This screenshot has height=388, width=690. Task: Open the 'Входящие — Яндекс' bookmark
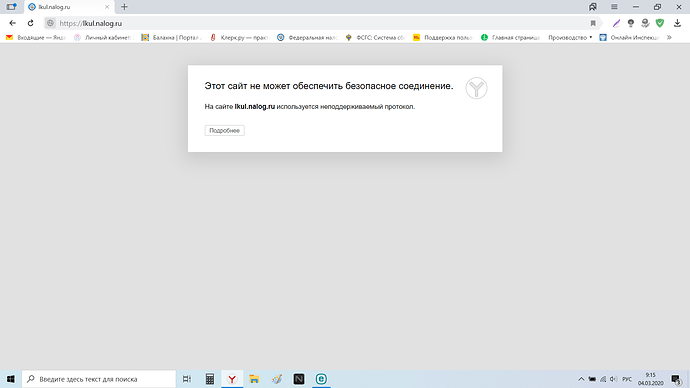(x=35, y=38)
